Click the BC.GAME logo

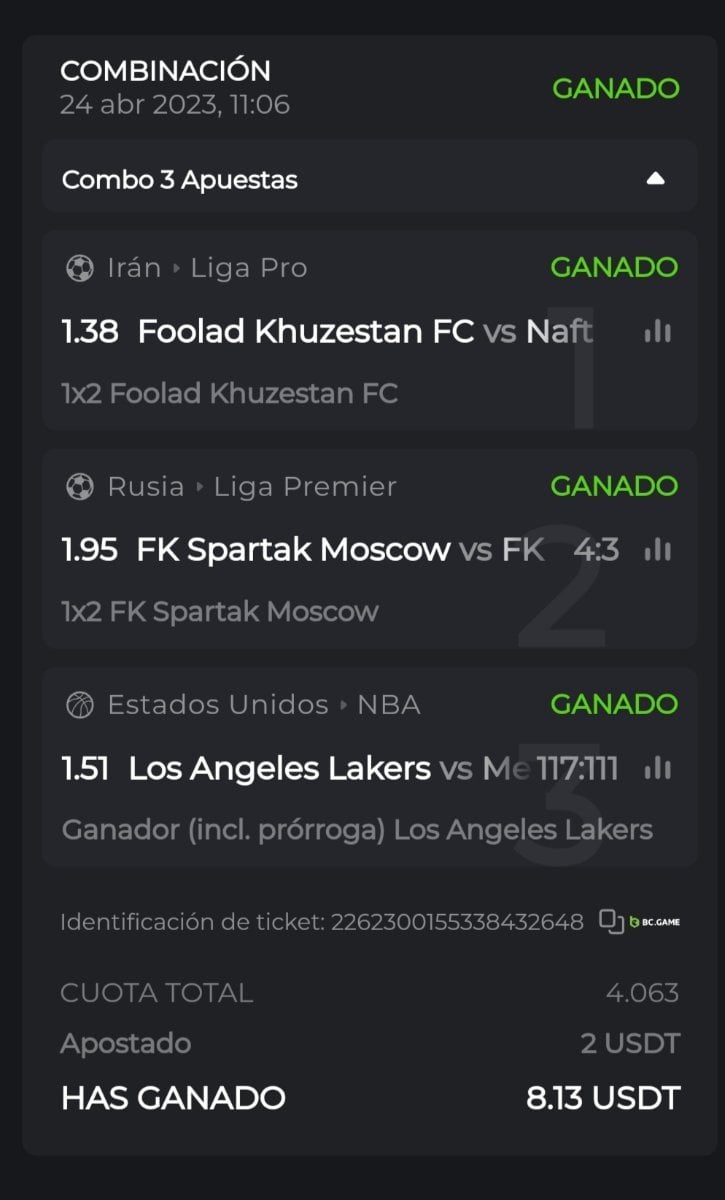(655, 921)
